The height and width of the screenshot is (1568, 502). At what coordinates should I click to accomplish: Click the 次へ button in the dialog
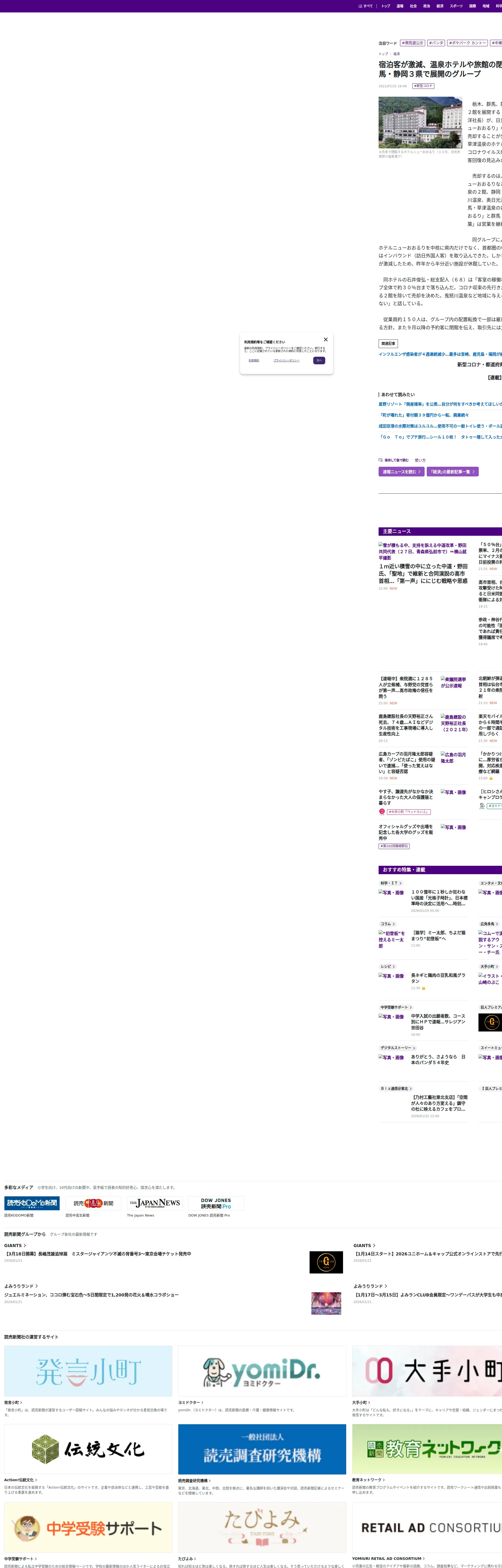click(x=319, y=360)
